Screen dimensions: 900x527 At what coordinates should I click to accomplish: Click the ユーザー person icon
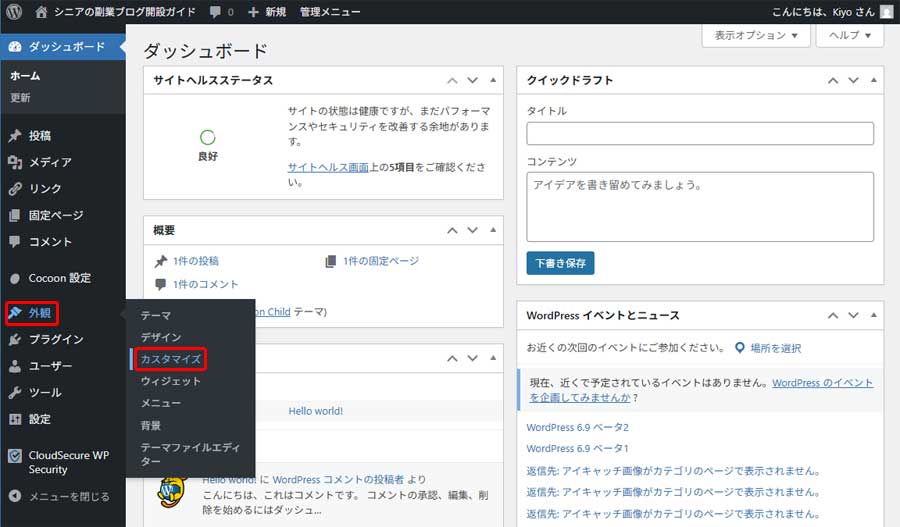(x=15, y=366)
